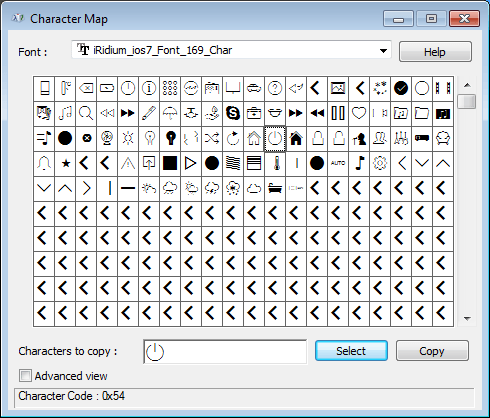This screenshot has width=490, height=418.
Task: Choose the filled lightbulb glyph
Action: click(170, 138)
